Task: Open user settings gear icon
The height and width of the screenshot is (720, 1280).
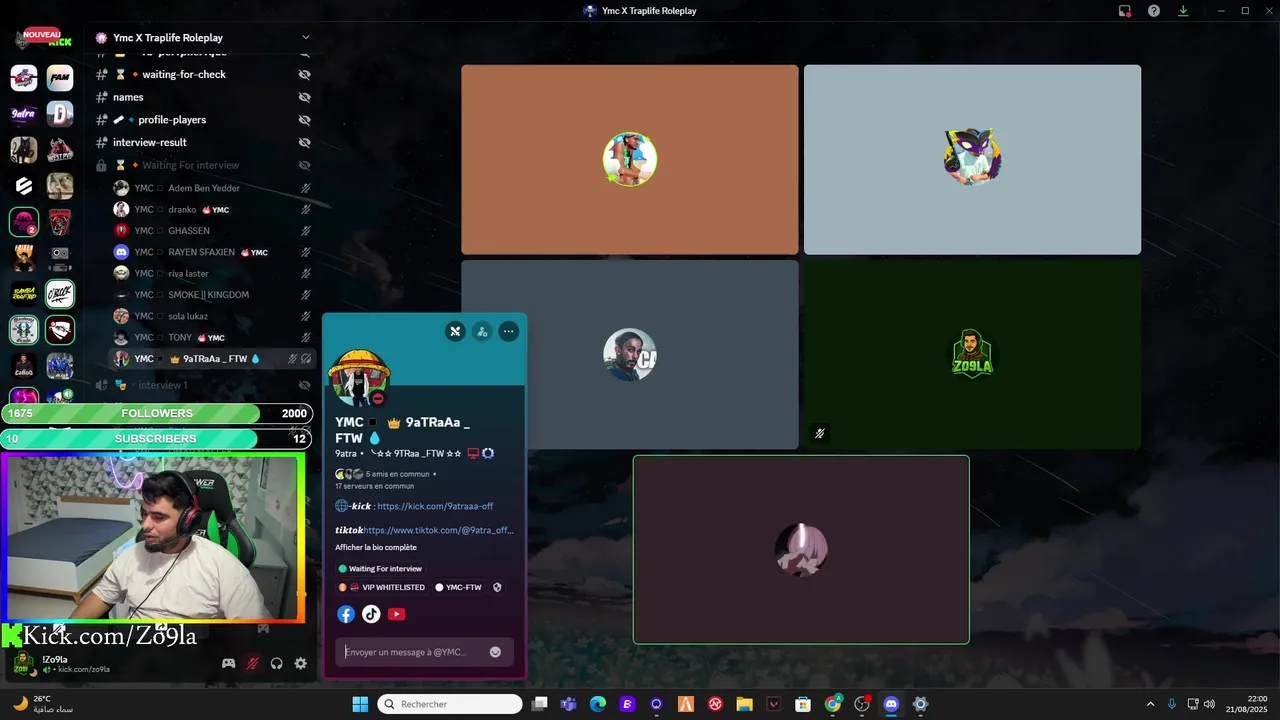Action: coord(300,663)
